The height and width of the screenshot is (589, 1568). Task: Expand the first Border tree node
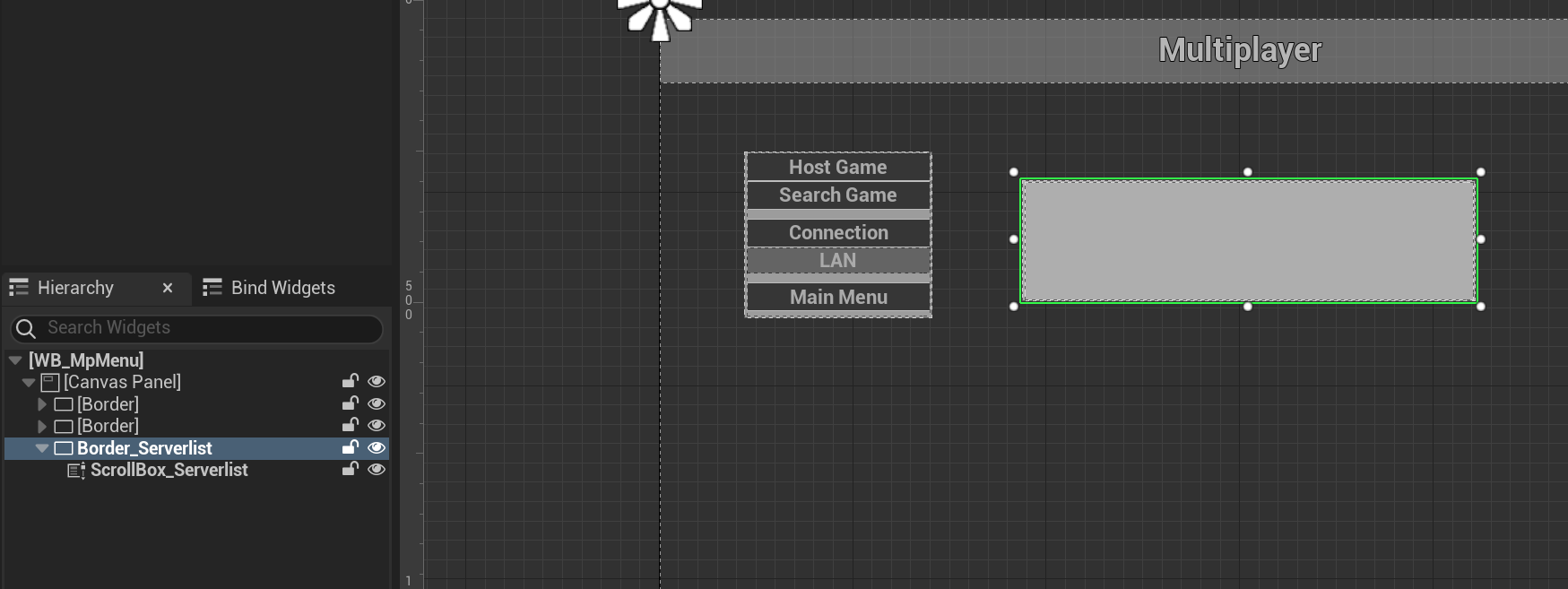pos(42,404)
